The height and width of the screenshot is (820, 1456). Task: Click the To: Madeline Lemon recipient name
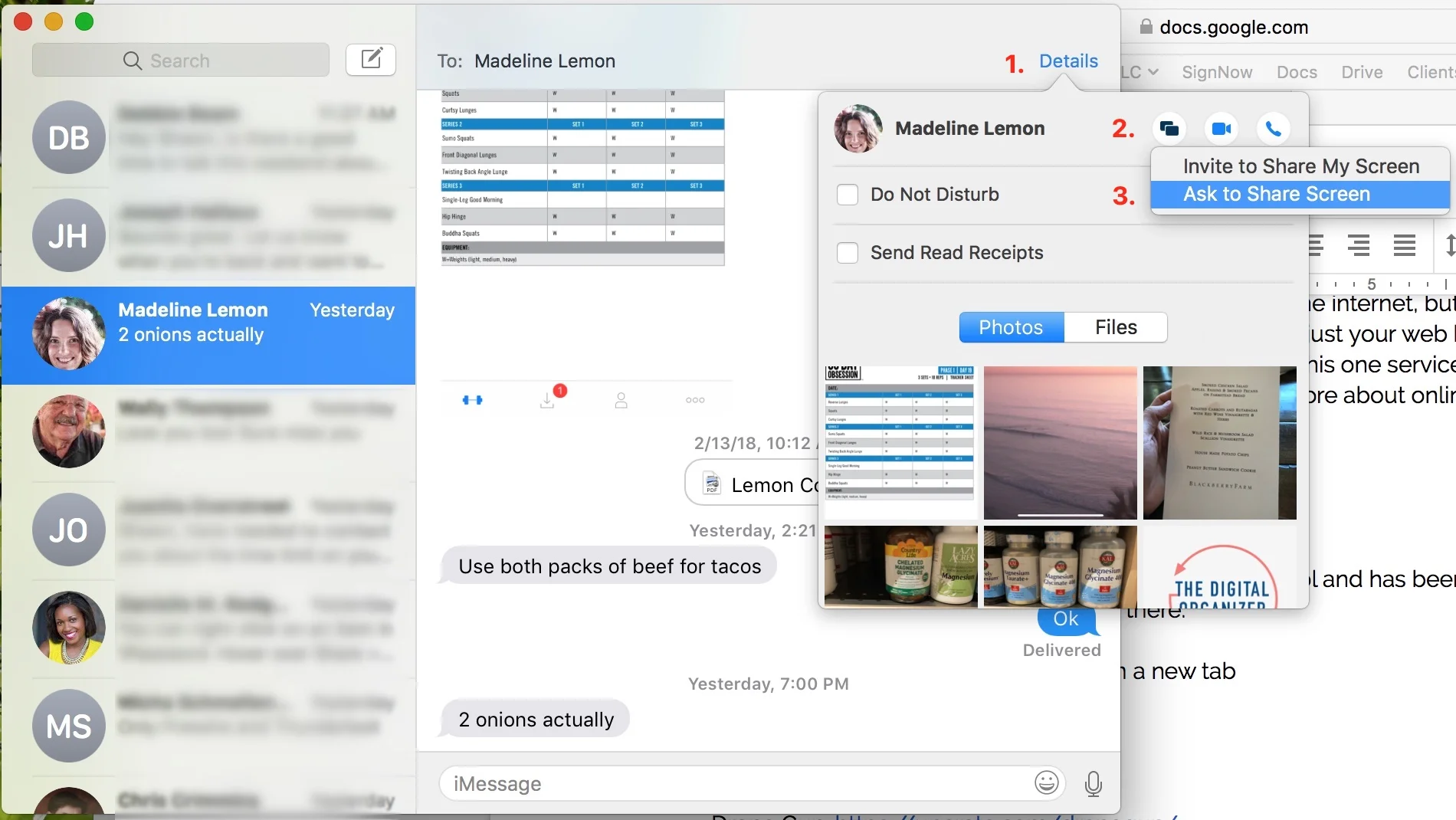pyautogui.click(x=544, y=61)
